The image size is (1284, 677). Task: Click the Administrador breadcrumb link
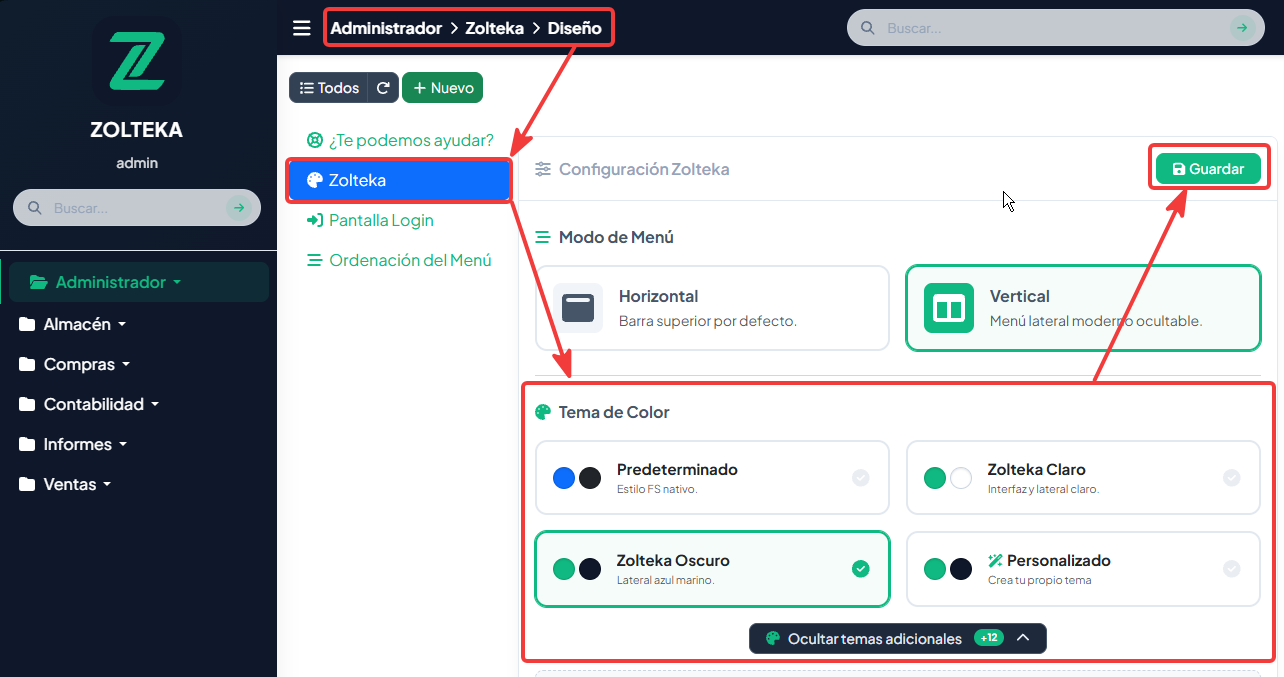tap(386, 28)
